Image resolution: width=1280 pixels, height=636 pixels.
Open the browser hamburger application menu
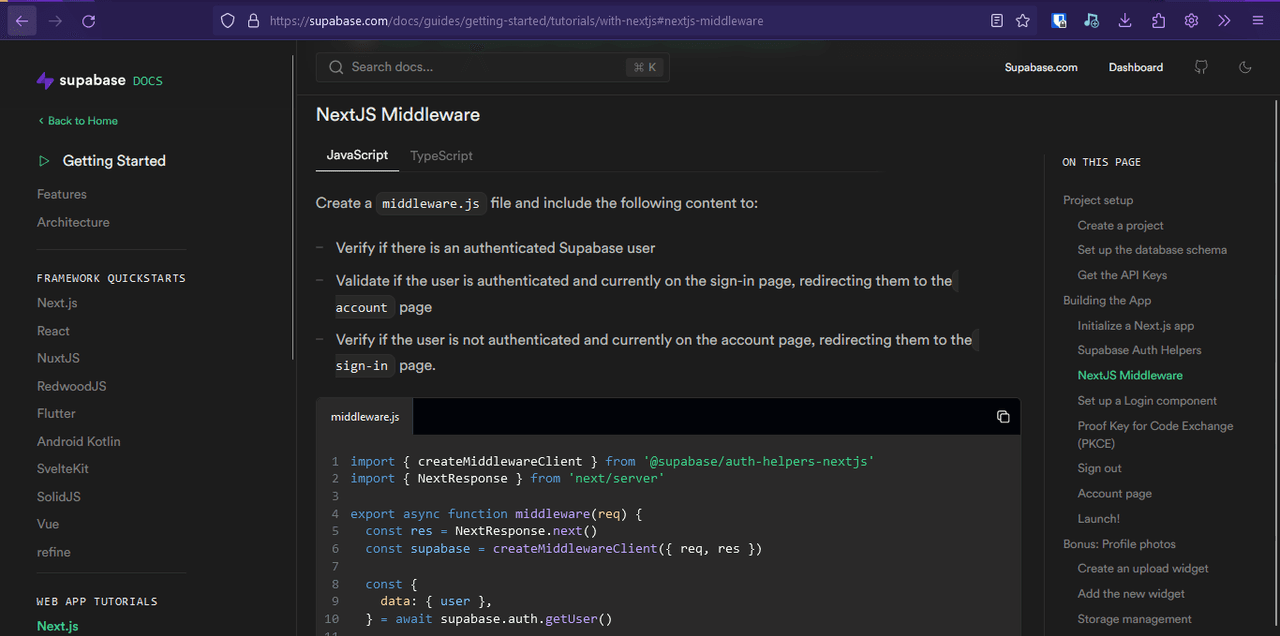[x=1257, y=21]
